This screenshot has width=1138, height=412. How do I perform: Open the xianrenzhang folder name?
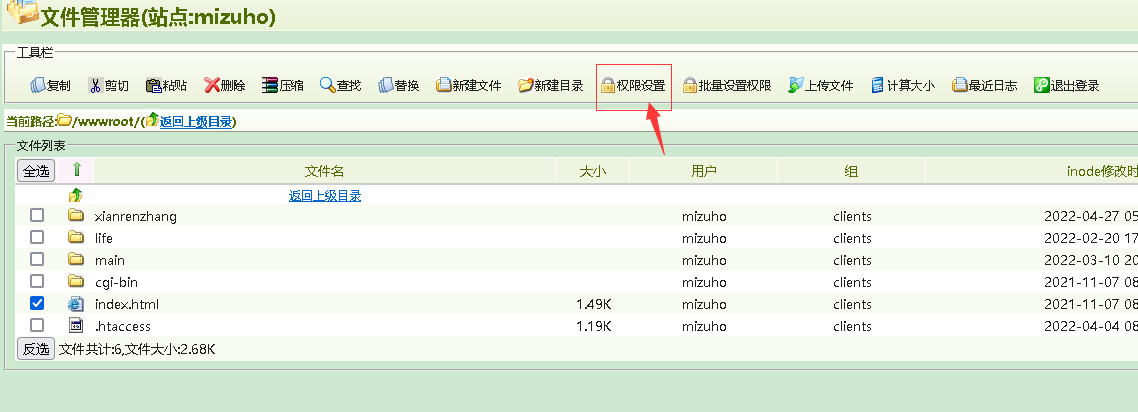[x=136, y=216]
